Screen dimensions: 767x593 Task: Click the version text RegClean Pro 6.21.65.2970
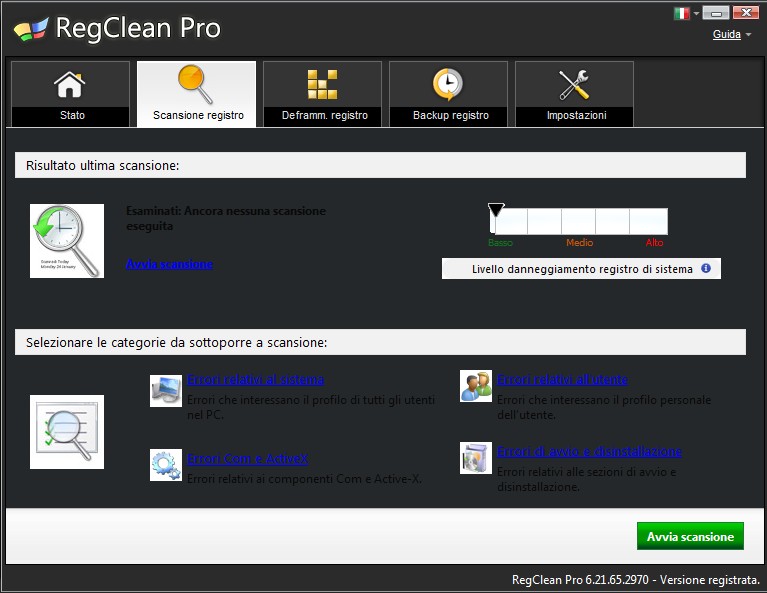tap(580, 580)
